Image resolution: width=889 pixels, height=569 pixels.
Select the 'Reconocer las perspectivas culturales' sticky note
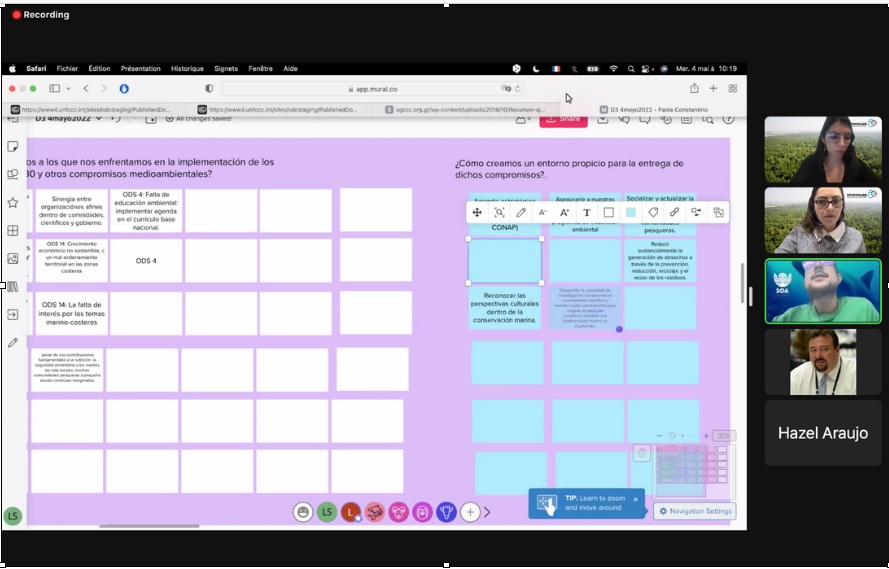coord(505,308)
